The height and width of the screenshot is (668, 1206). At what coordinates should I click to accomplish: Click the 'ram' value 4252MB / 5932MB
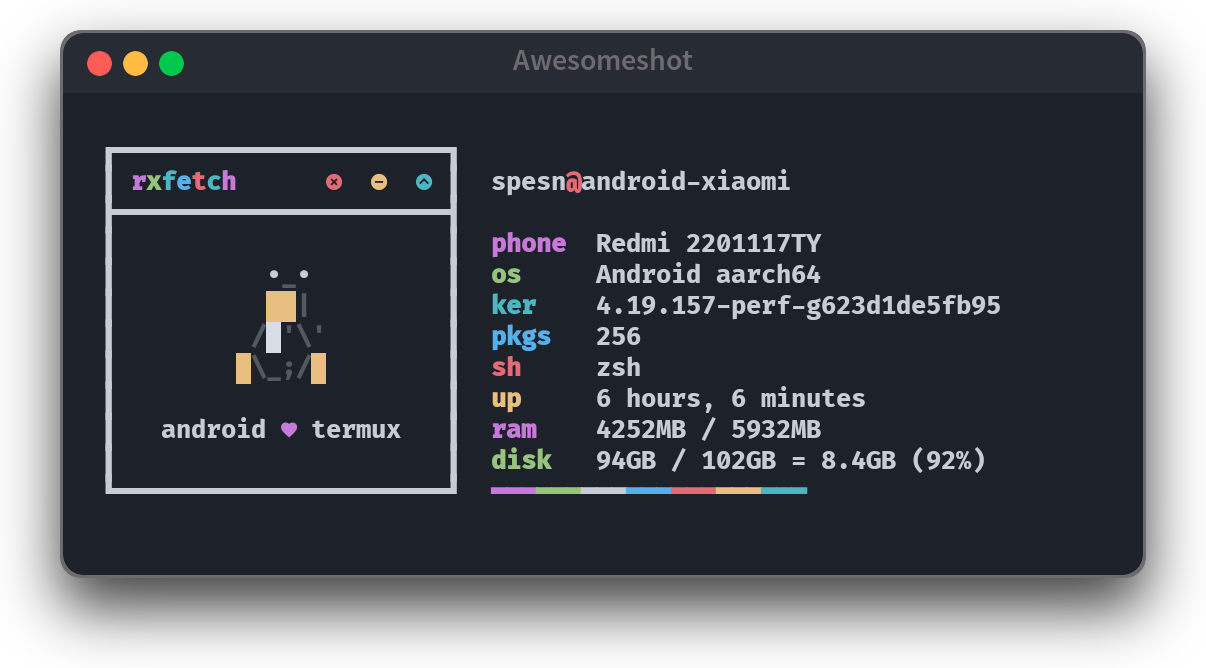[708, 430]
